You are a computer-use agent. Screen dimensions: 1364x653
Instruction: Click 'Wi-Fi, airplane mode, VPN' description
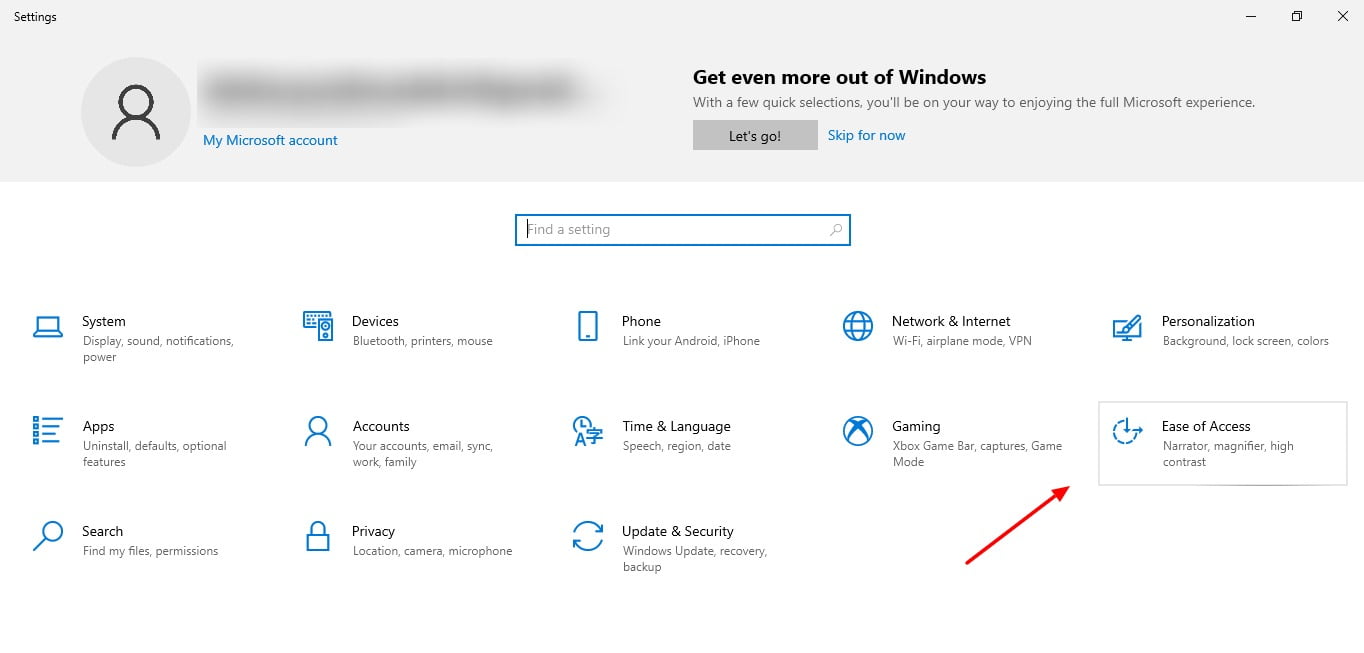click(962, 341)
